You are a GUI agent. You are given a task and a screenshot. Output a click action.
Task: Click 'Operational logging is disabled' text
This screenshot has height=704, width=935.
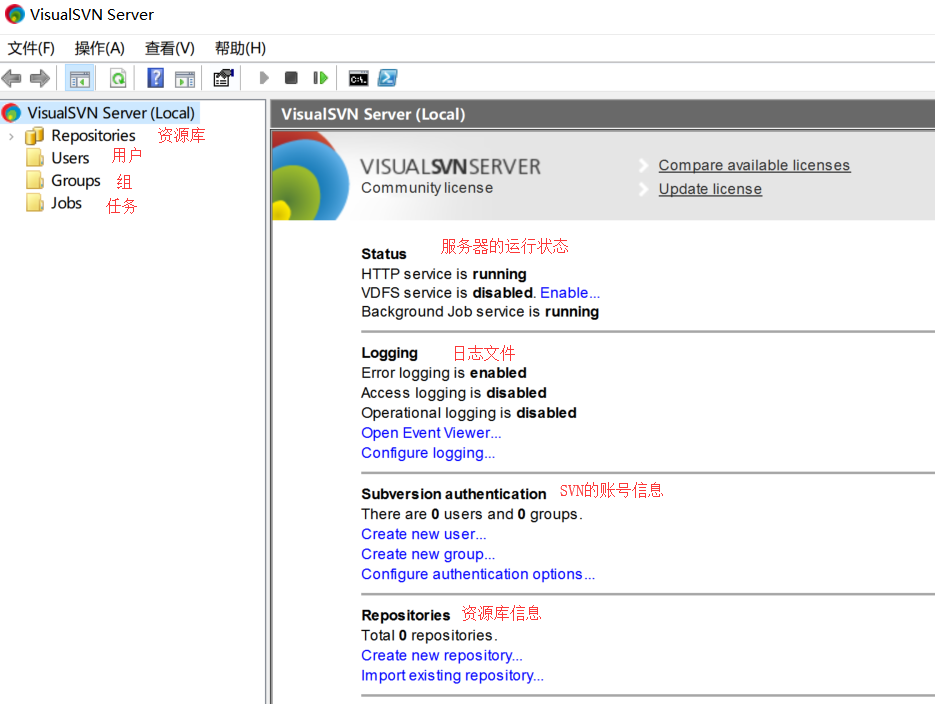pyautogui.click(x=469, y=413)
